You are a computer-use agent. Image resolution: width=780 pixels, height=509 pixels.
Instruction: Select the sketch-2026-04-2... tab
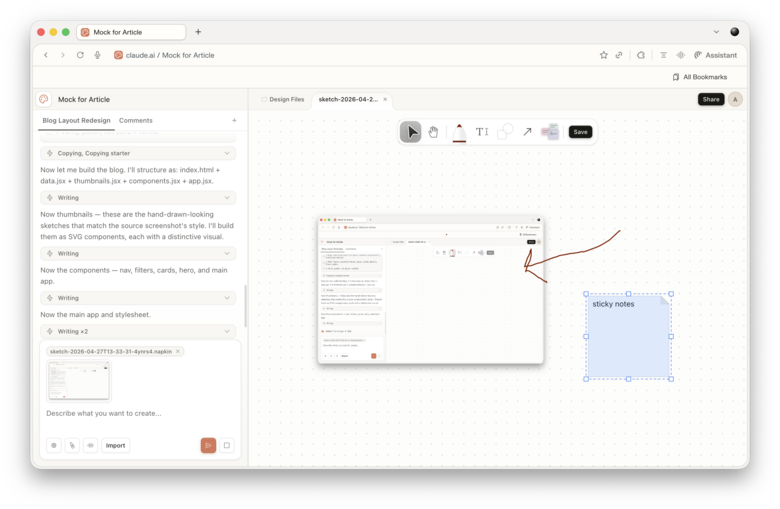pyautogui.click(x=348, y=100)
